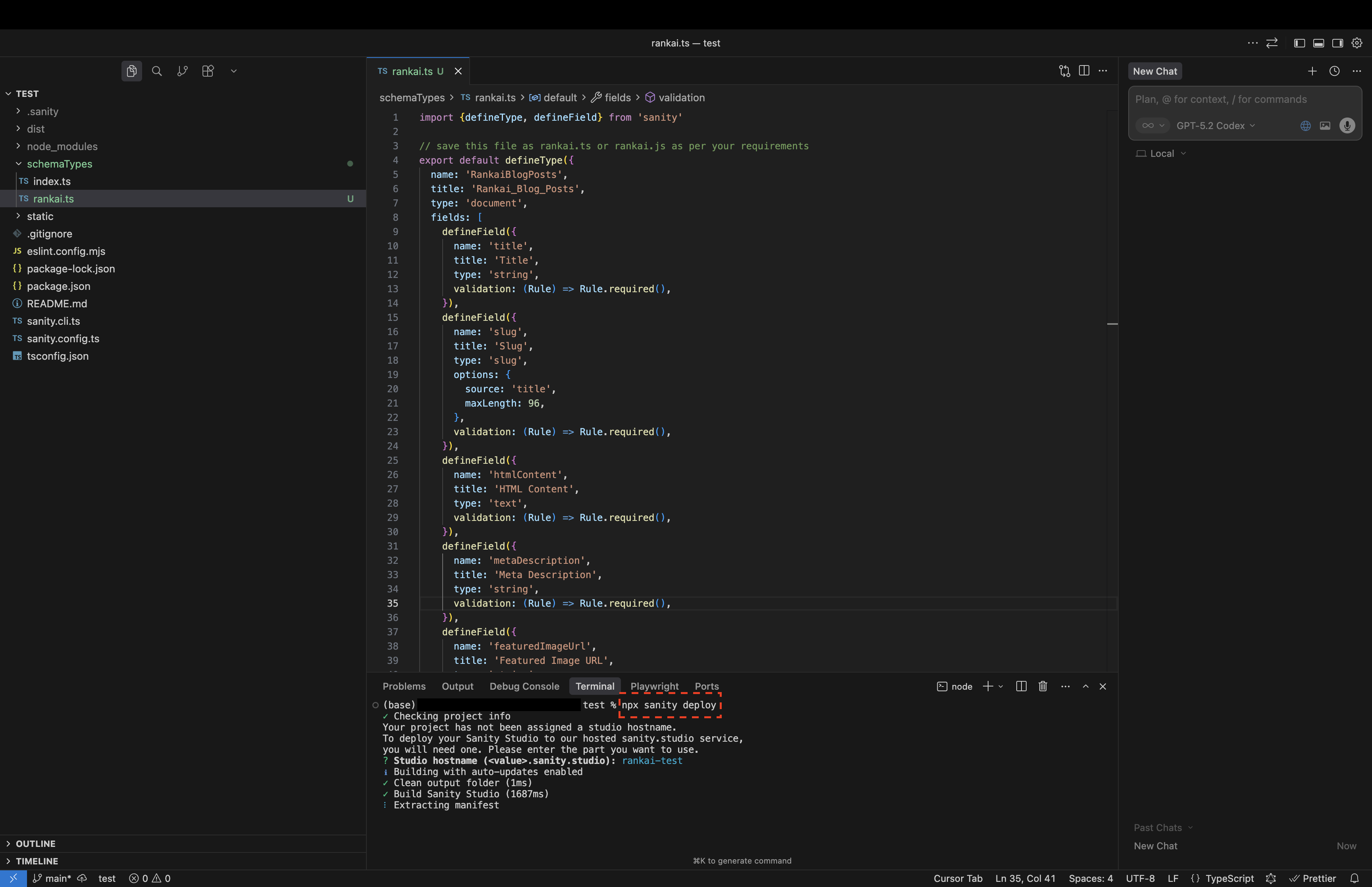Toggle the primary sidebar visibility
Viewport: 1372px width, 887px height.
[1299, 42]
